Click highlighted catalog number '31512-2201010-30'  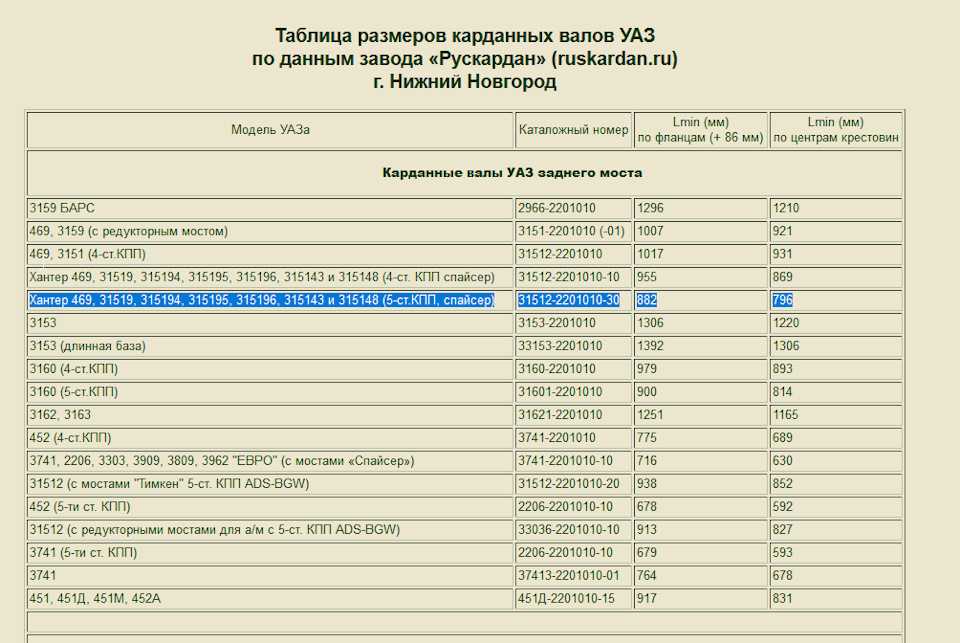pyautogui.click(x=569, y=300)
